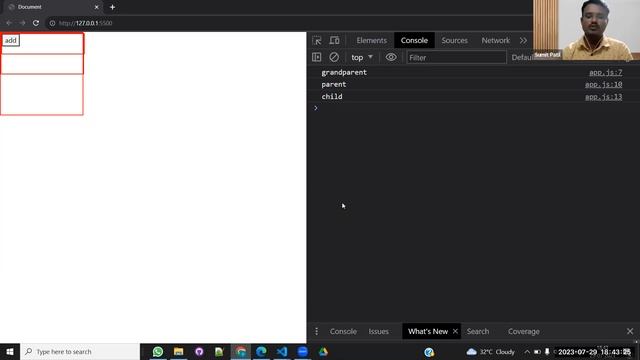Open the weather widget showing 32°C Cloudy
The height and width of the screenshot is (360, 640).
pyautogui.click(x=491, y=351)
